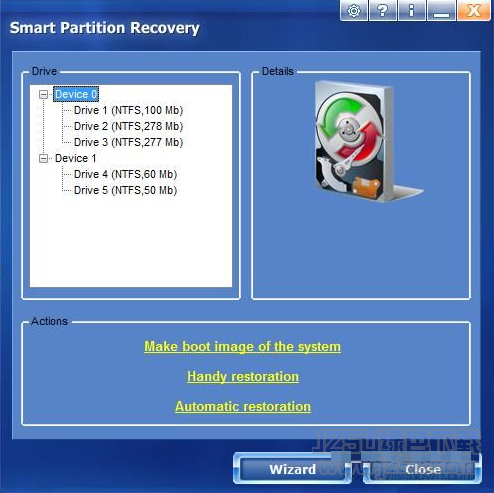Open help with the question mark icon
494x493 pixels.
click(x=383, y=11)
